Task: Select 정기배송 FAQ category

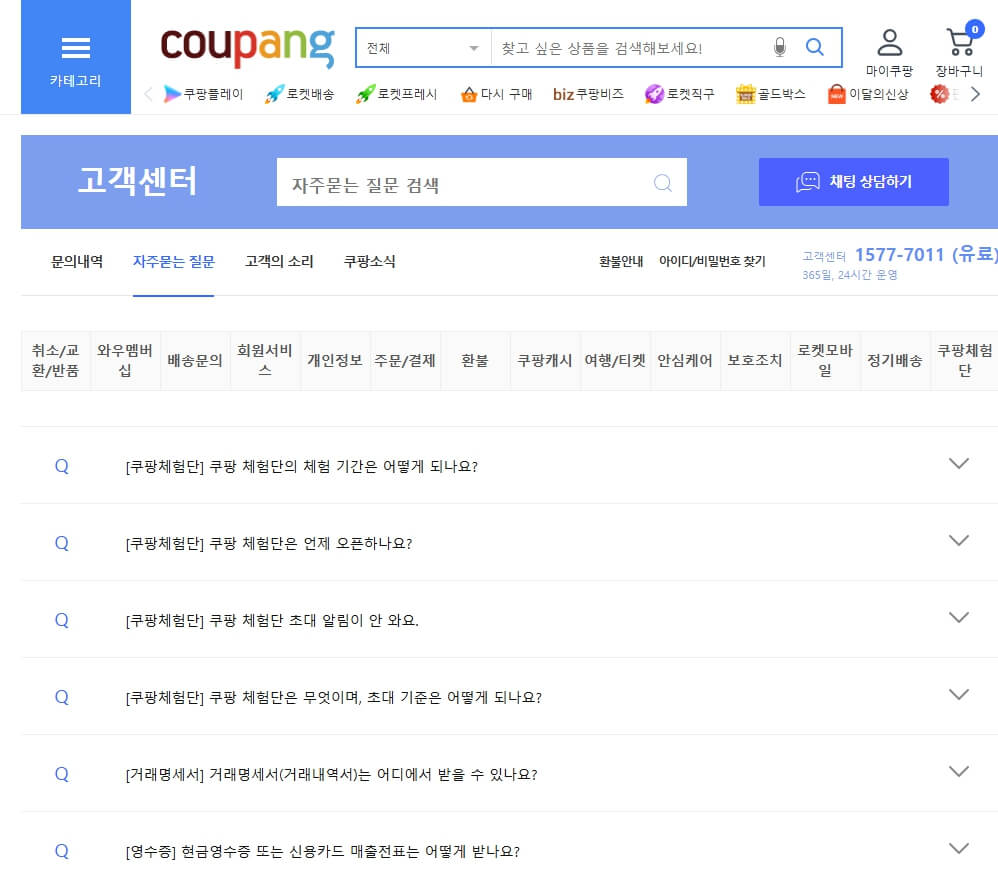Action: point(895,360)
